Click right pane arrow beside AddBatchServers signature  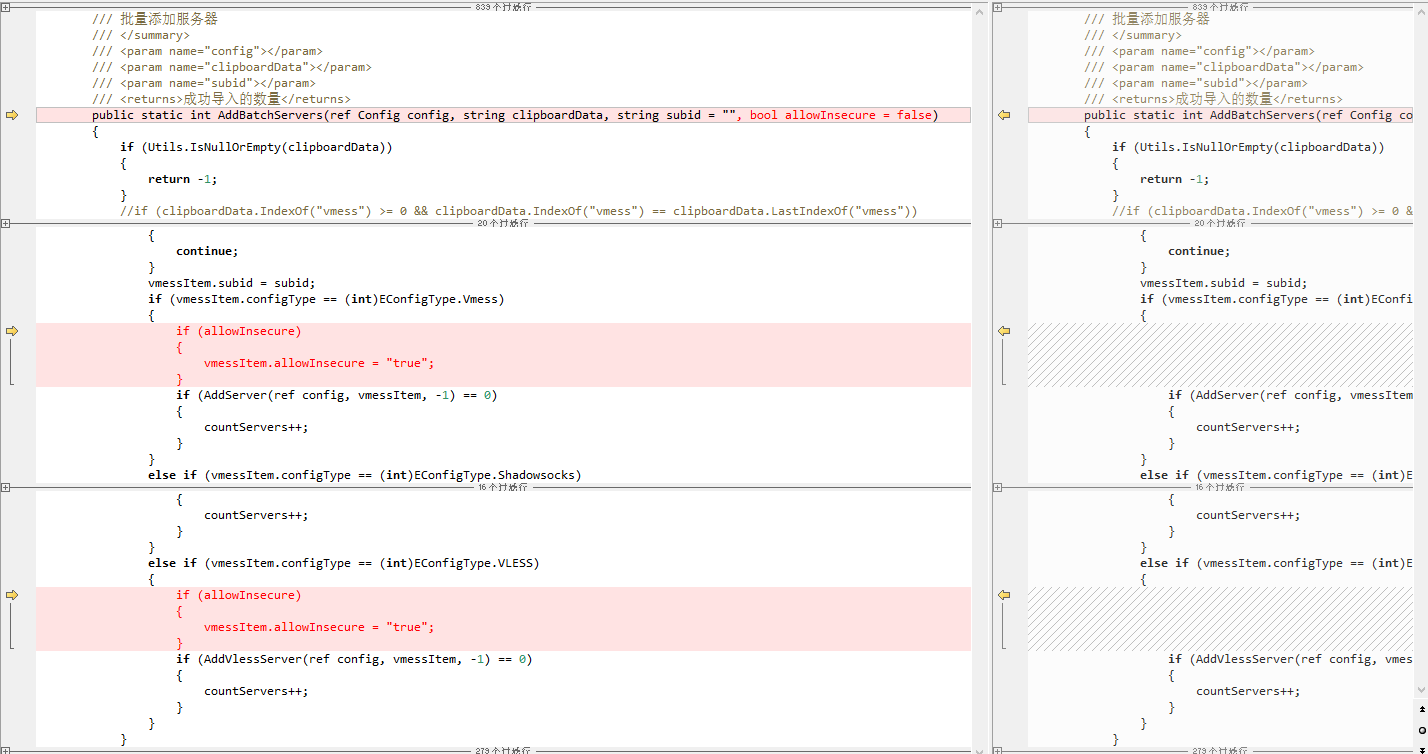tap(1004, 115)
